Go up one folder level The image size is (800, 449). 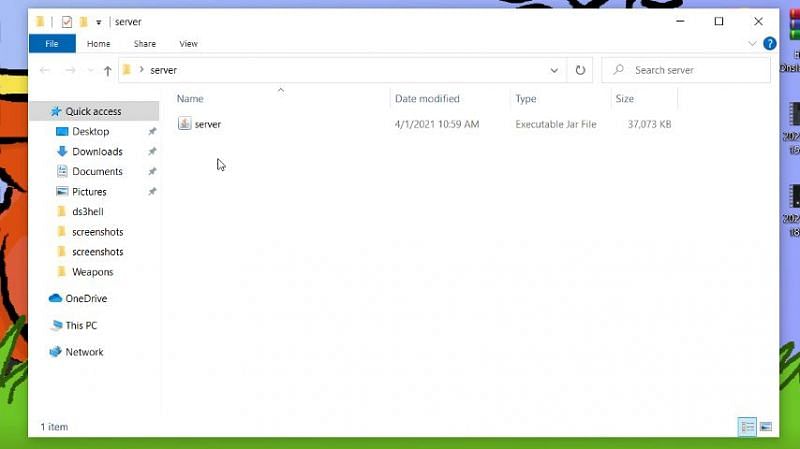(x=107, y=70)
